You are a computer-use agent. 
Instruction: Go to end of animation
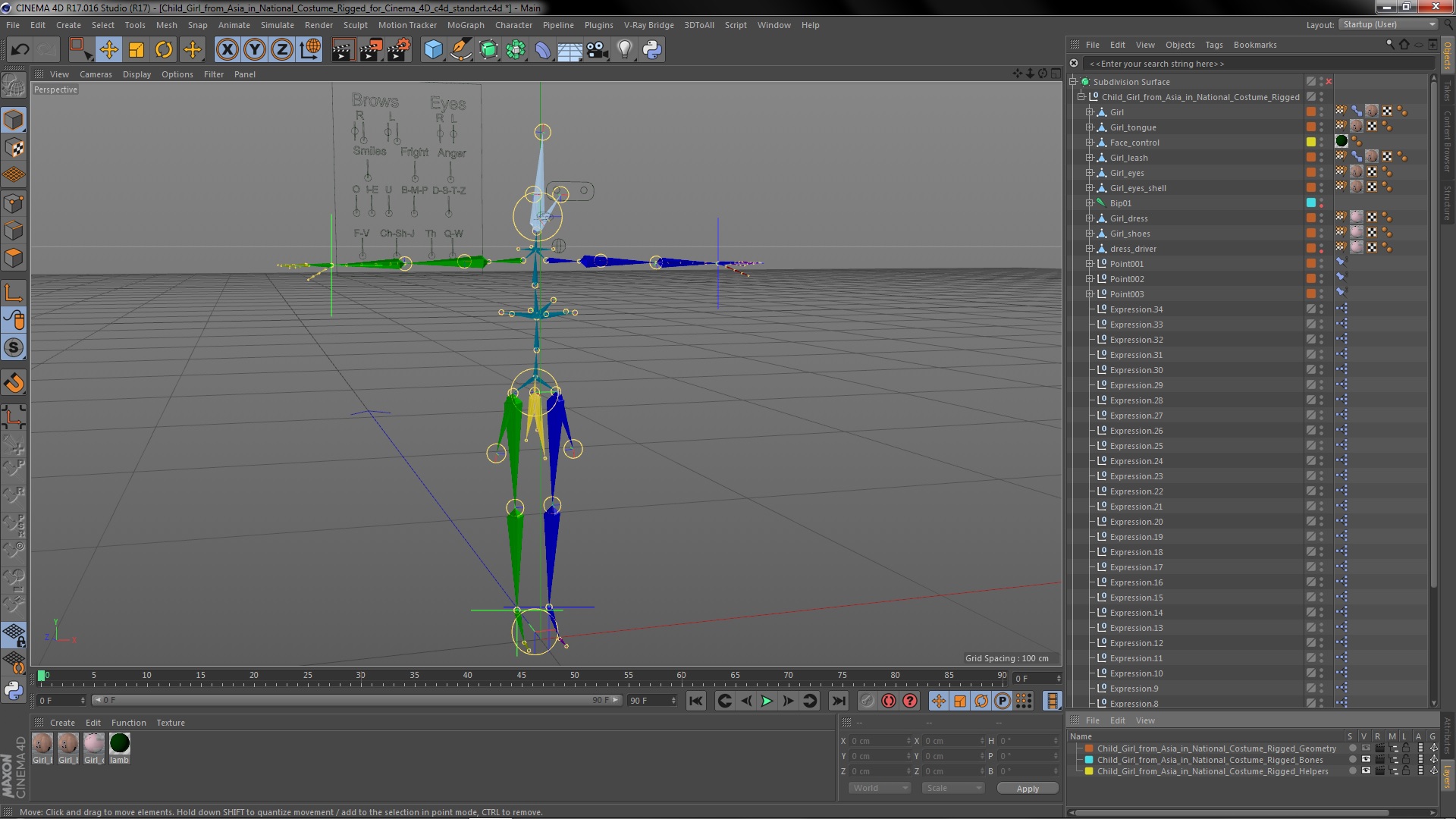tap(838, 701)
